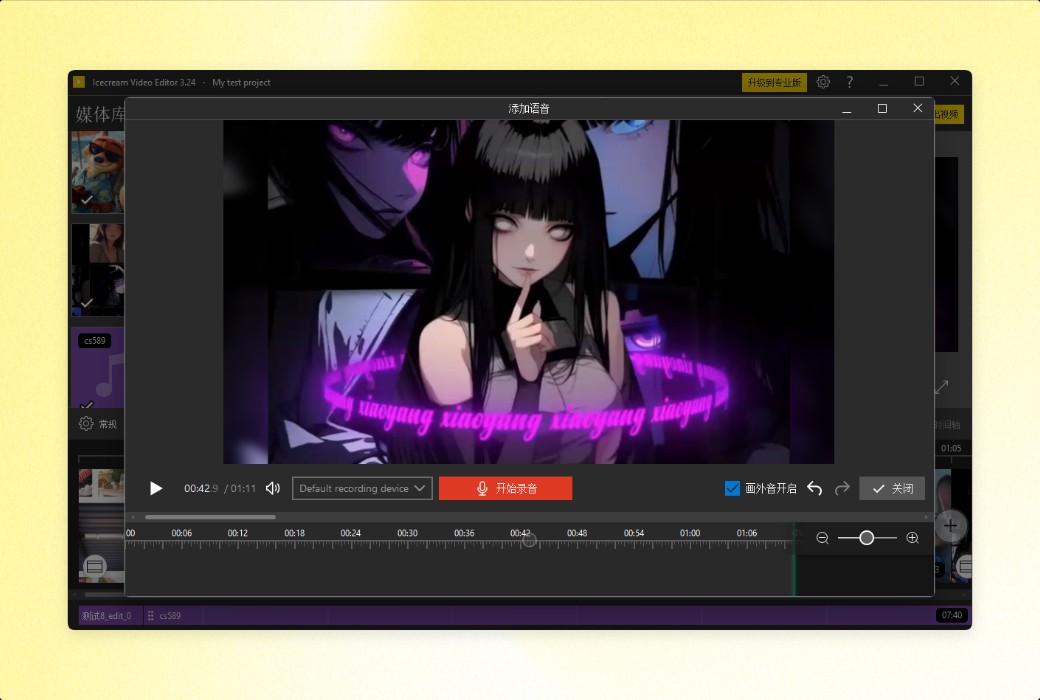Viewport: 1040px width, 700px height.
Task: Click the 常规 settings gear below the media list
Action: point(85,424)
